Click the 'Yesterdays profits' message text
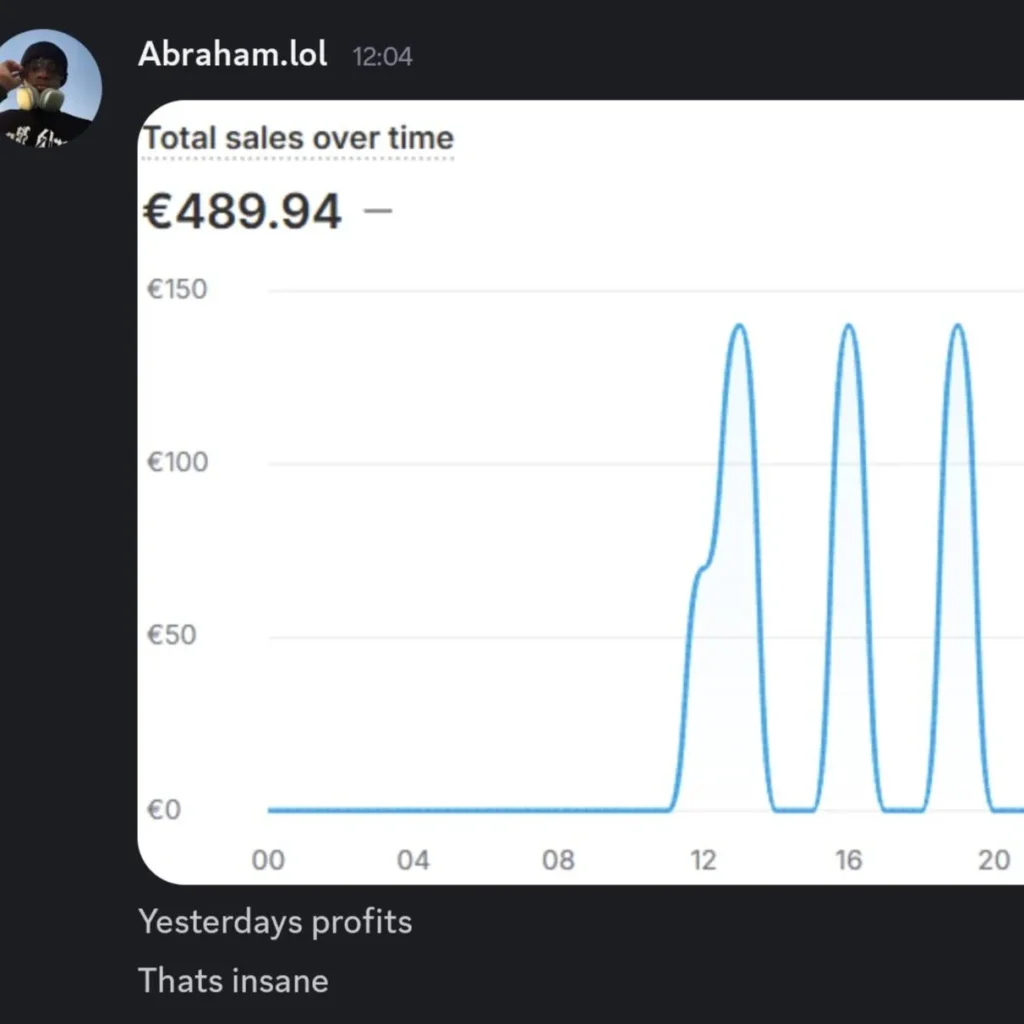 (275, 921)
